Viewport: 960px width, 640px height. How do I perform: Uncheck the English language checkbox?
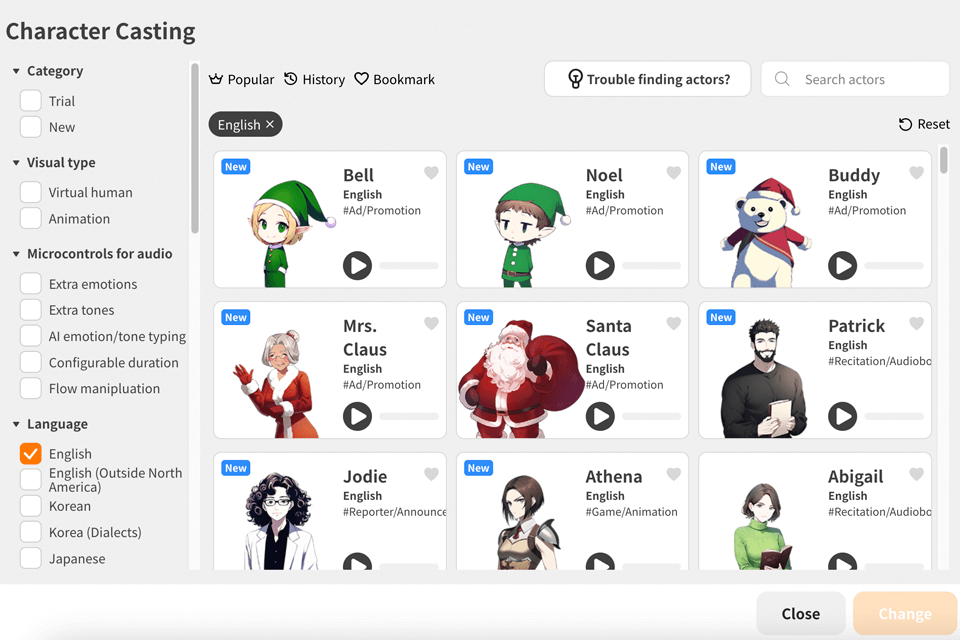click(31, 454)
